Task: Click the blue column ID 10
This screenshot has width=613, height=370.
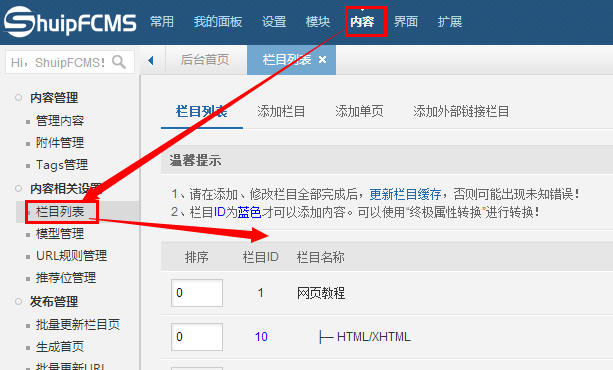Action: pos(261,337)
